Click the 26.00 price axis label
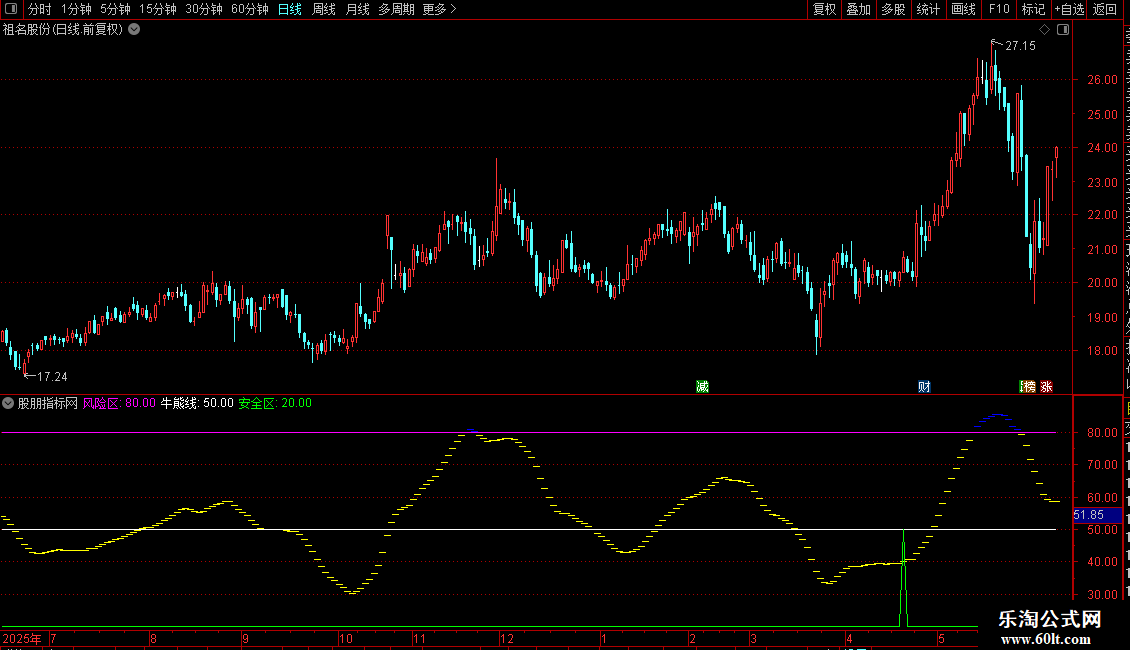The width and height of the screenshot is (1130, 650). pos(1103,80)
